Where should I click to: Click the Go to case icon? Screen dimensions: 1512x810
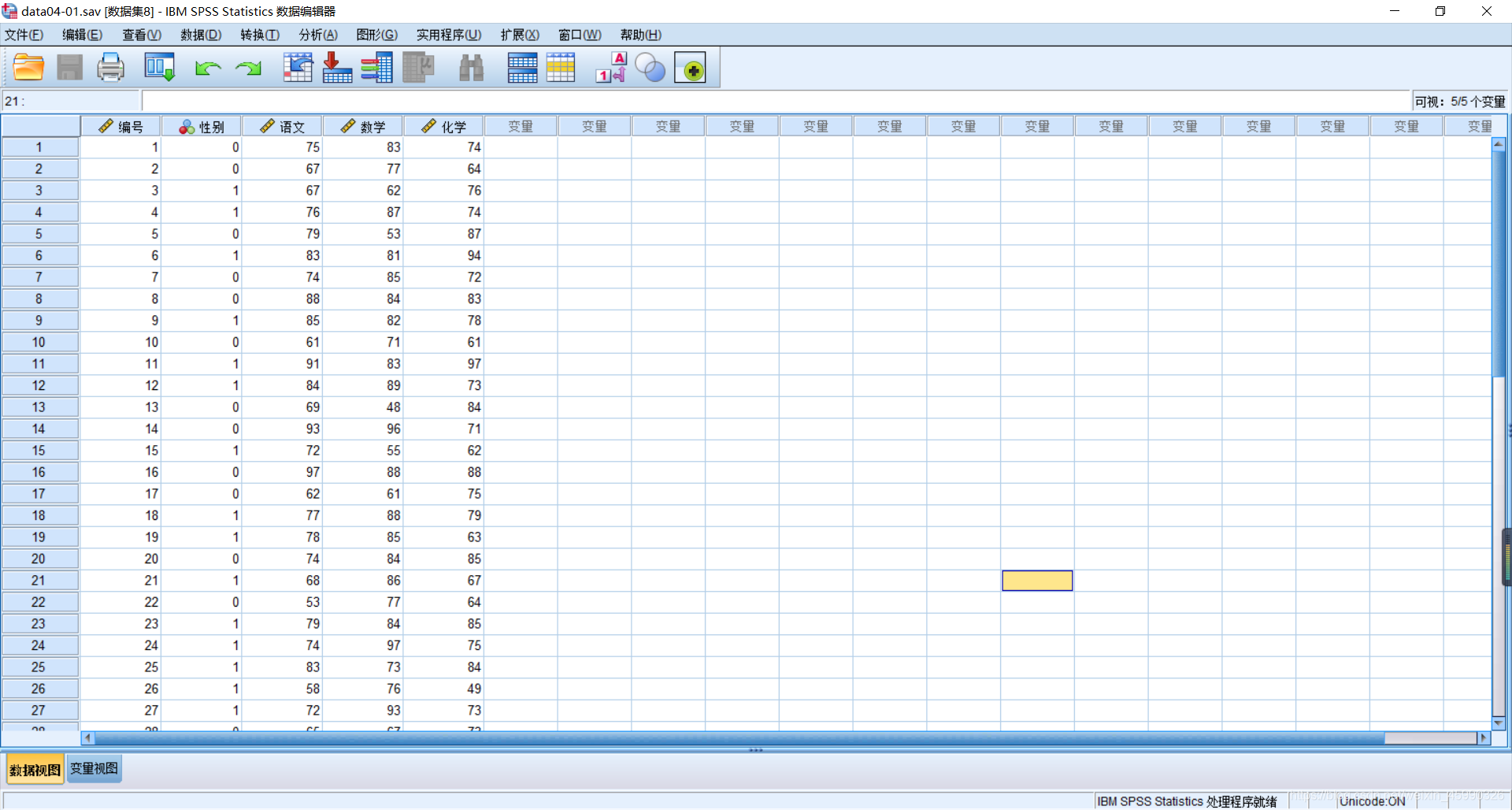pos(298,68)
